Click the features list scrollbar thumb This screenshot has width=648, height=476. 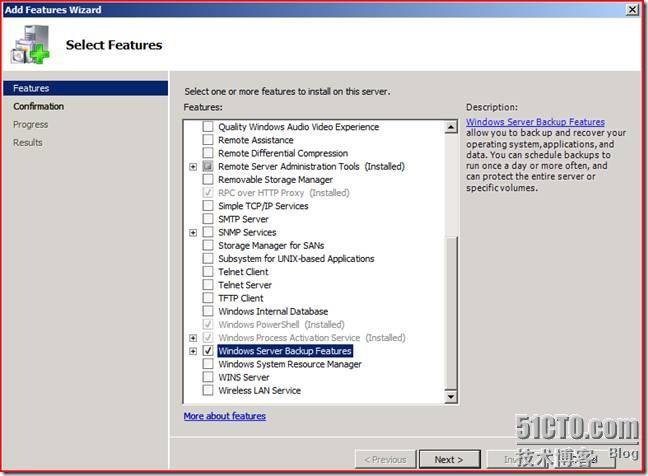click(451, 313)
